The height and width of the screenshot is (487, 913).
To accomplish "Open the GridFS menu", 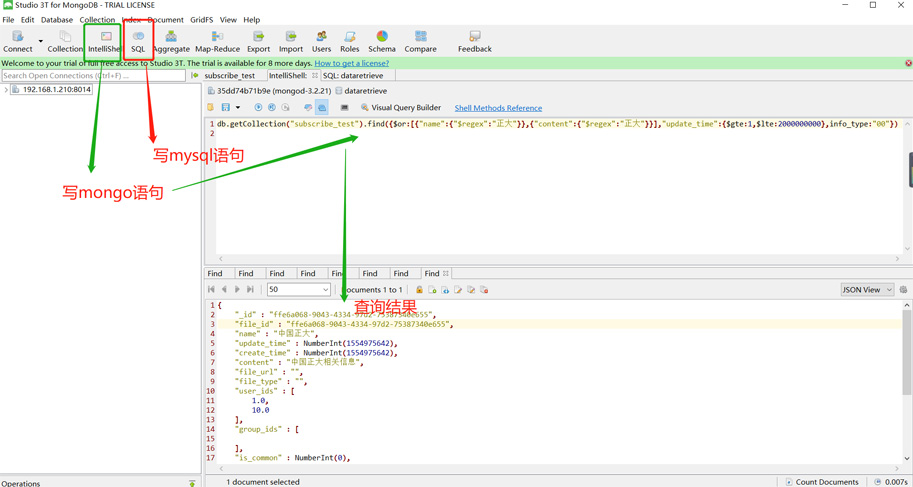I will click(201, 20).
